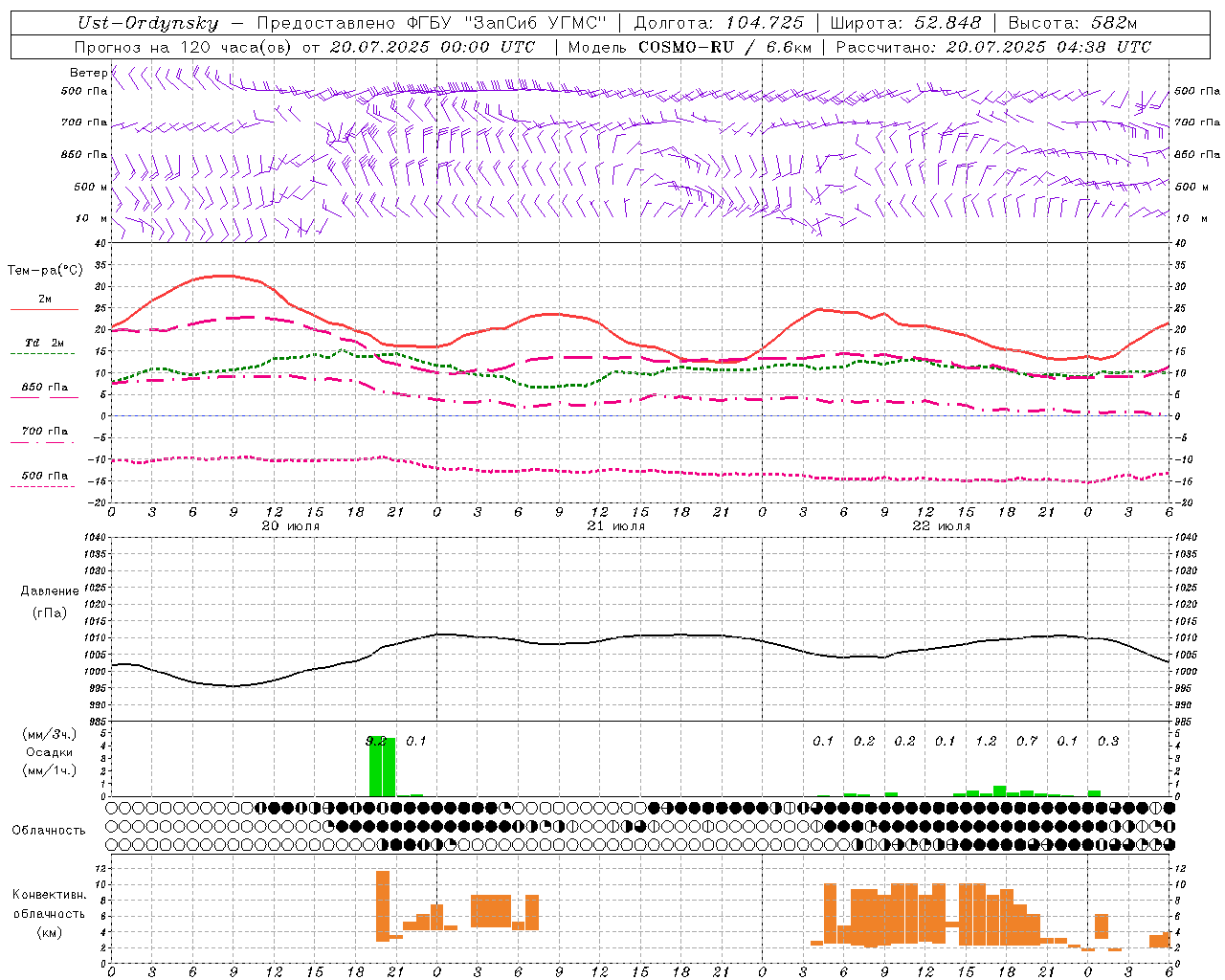Click the station name Ust-Ordynsky
The height and width of the screenshot is (980, 1225).
(148, 23)
